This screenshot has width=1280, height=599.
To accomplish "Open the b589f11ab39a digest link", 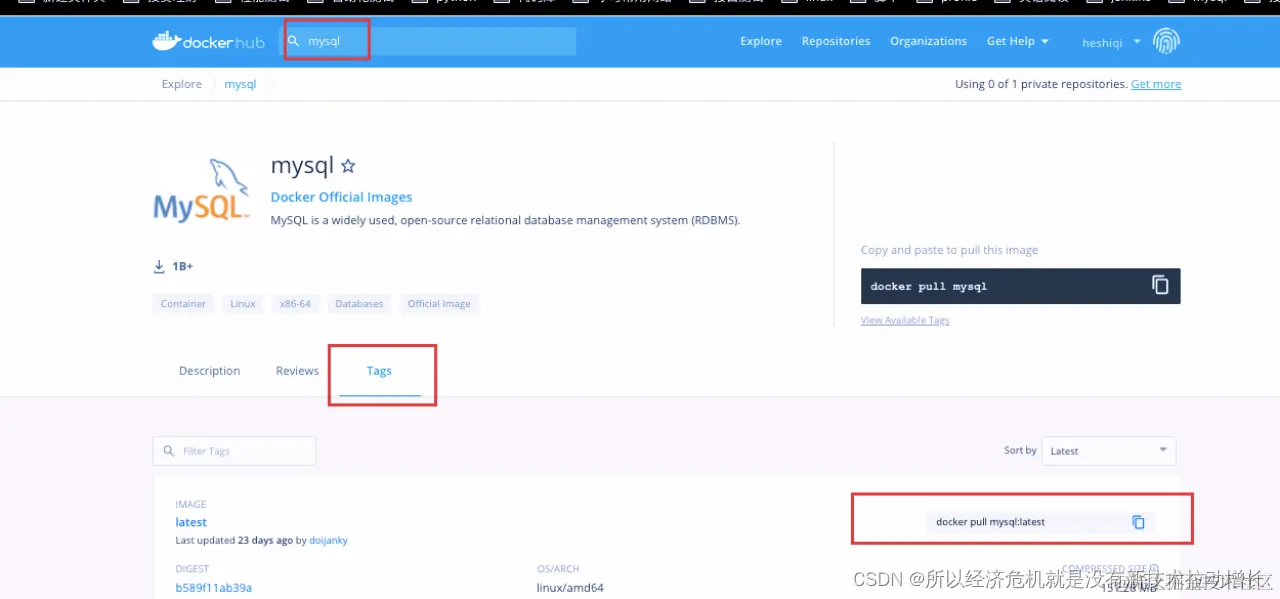I will (213, 588).
